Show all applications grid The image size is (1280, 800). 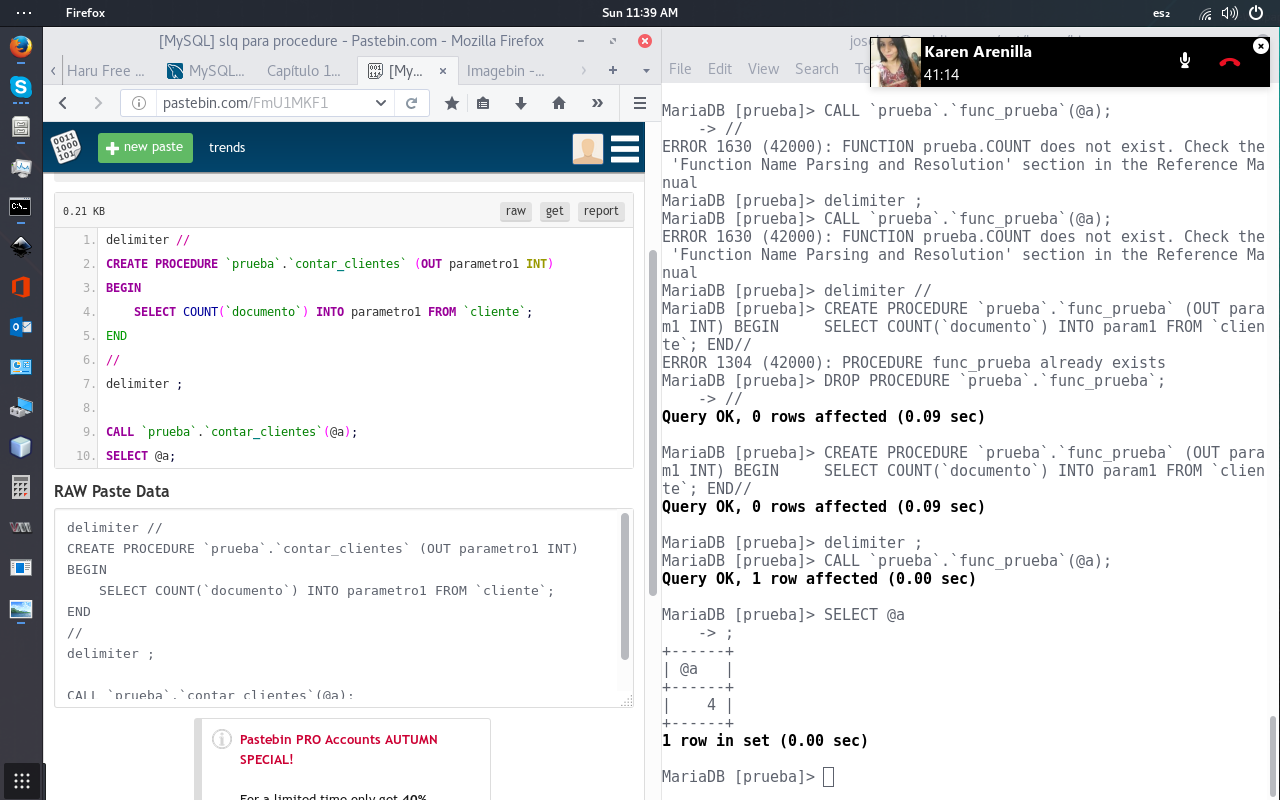pos(21,780)
